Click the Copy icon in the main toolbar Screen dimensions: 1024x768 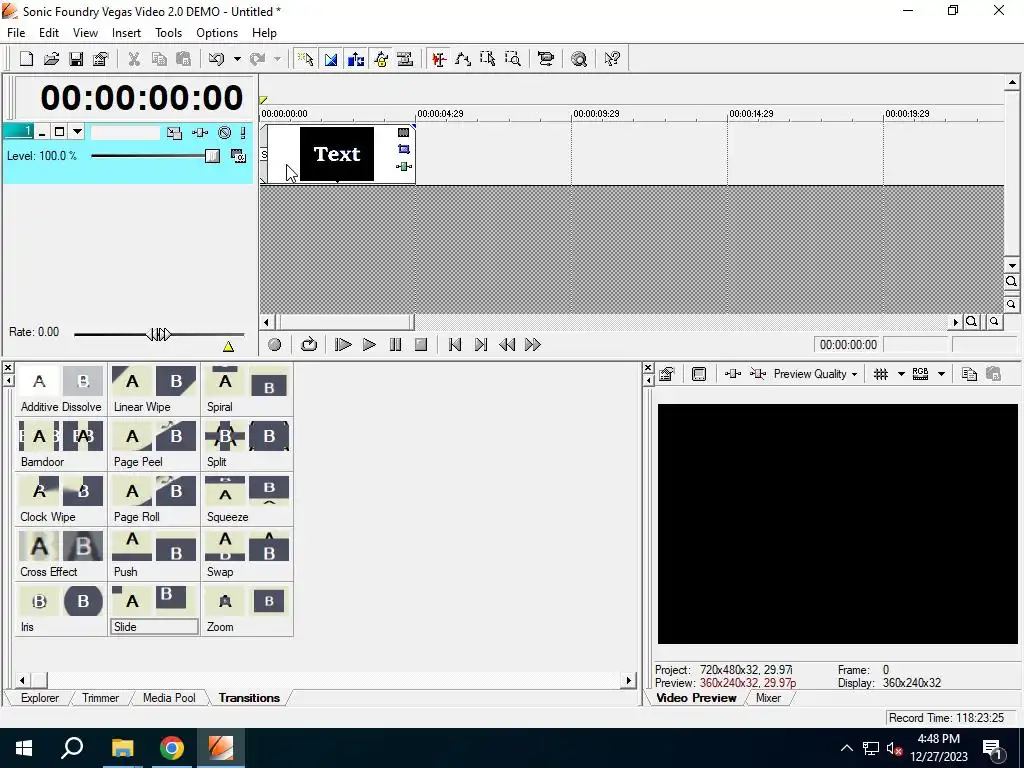click(x=159, y=59)
